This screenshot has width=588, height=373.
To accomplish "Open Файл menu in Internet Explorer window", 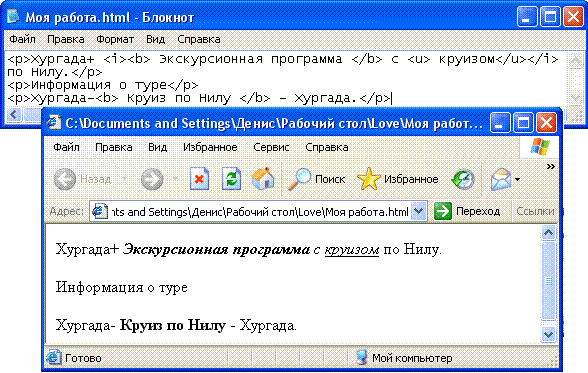I will click(66, 147).
